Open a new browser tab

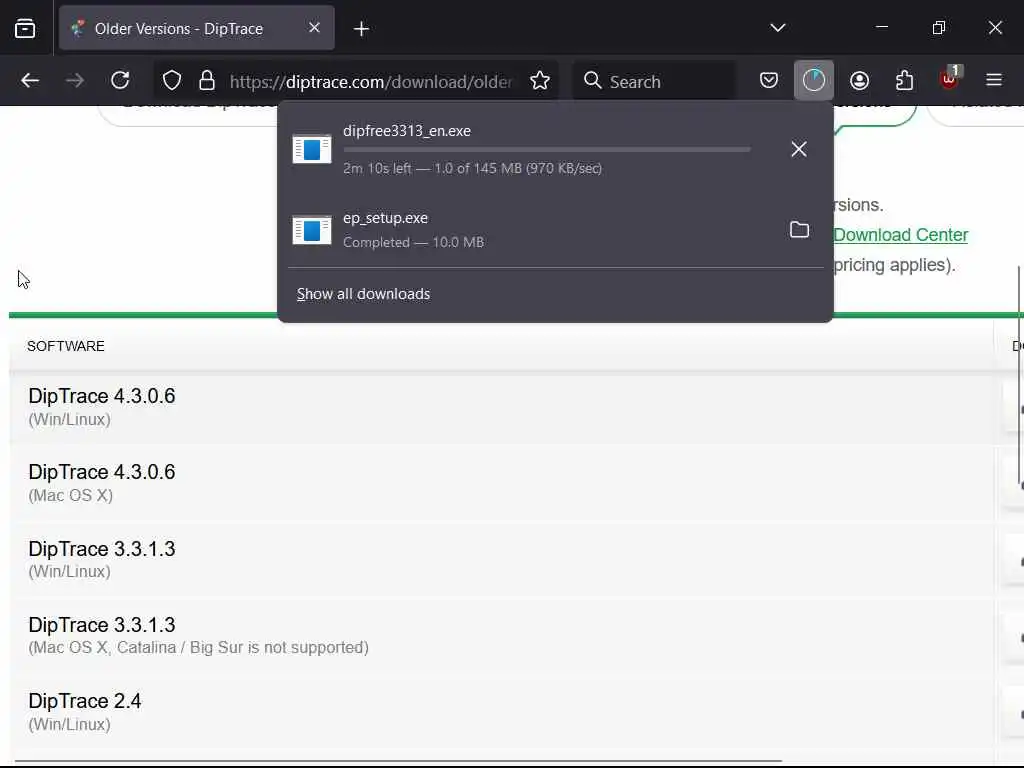click(361, 29)
